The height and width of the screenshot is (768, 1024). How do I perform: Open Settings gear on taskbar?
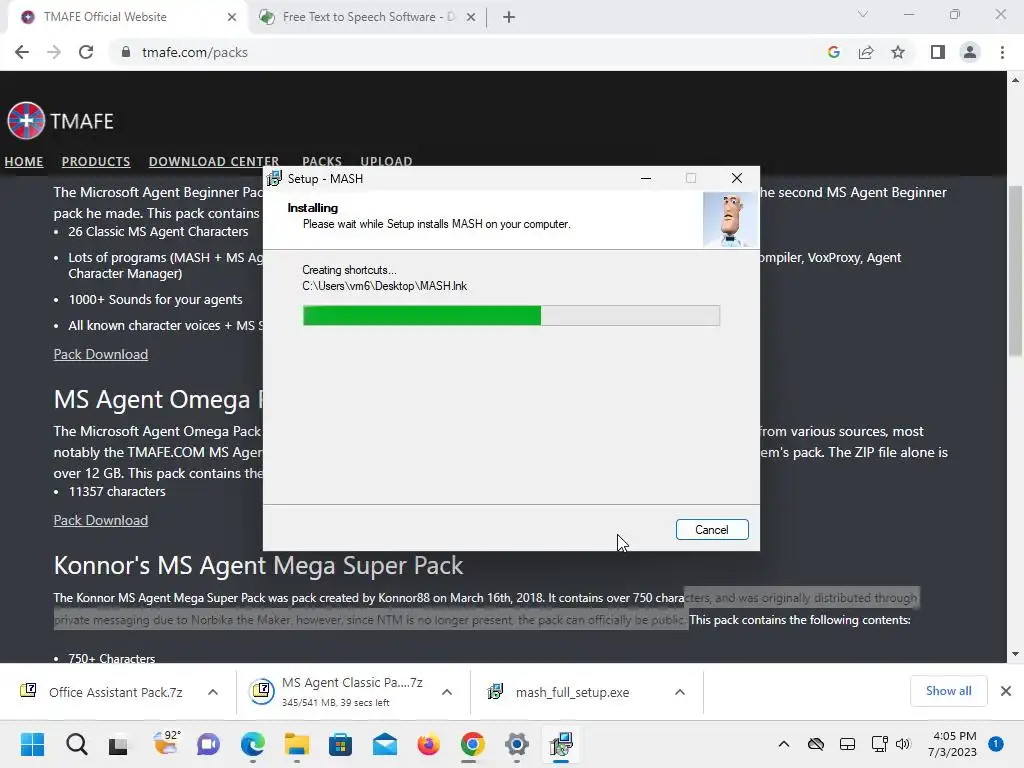click(517, 744)
